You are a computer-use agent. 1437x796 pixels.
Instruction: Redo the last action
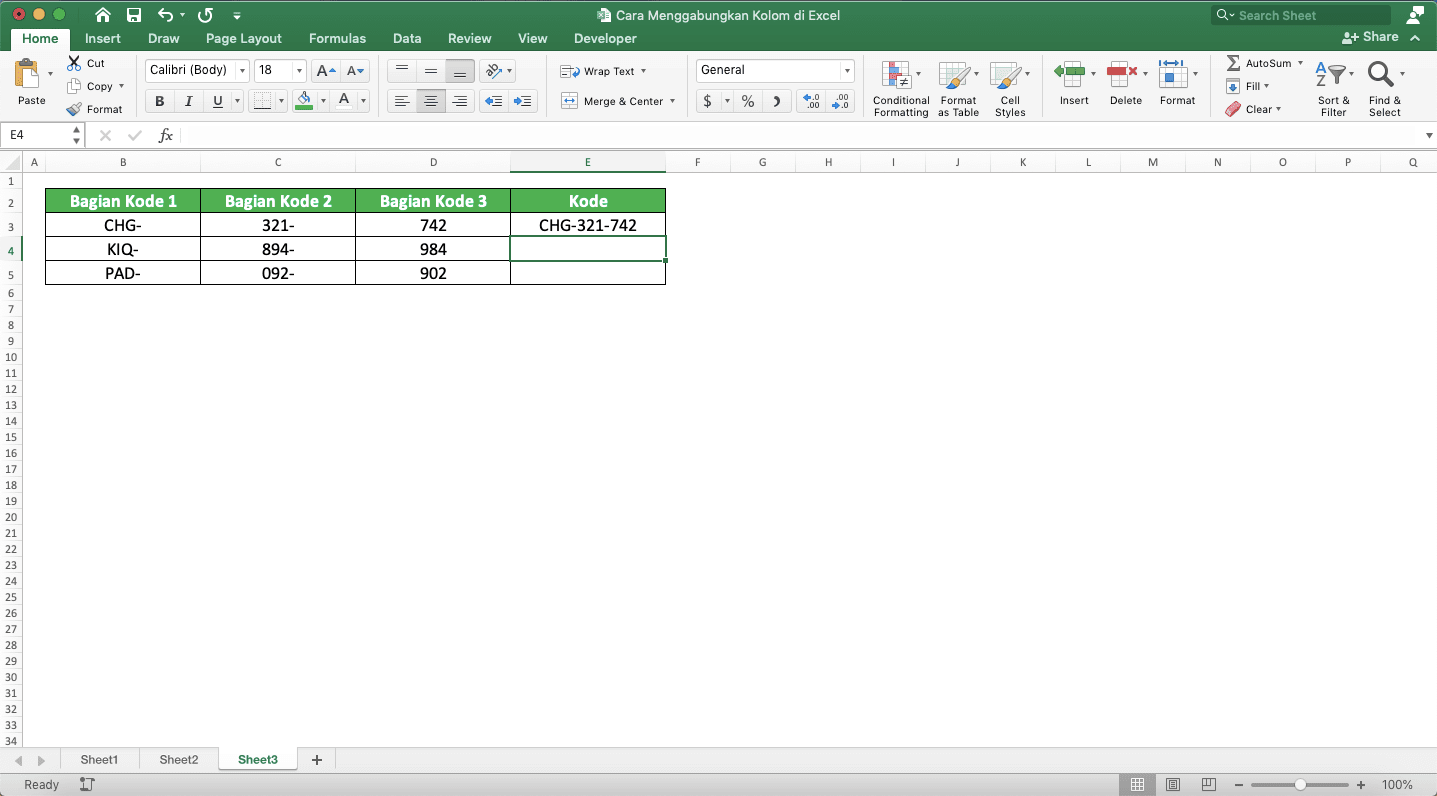point(205,15)
